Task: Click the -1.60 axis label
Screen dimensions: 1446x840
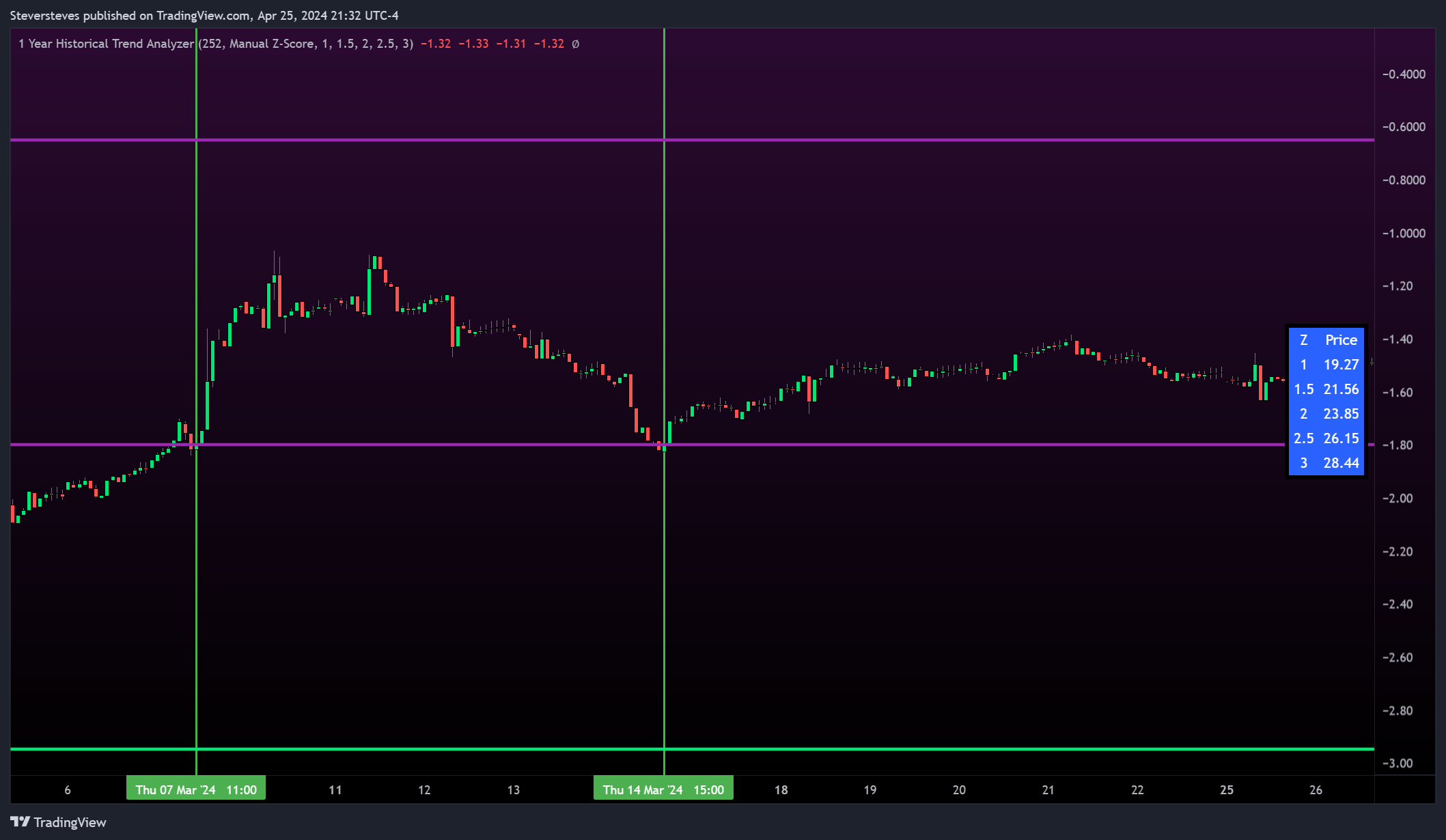Action: [x=1398, y=393]
